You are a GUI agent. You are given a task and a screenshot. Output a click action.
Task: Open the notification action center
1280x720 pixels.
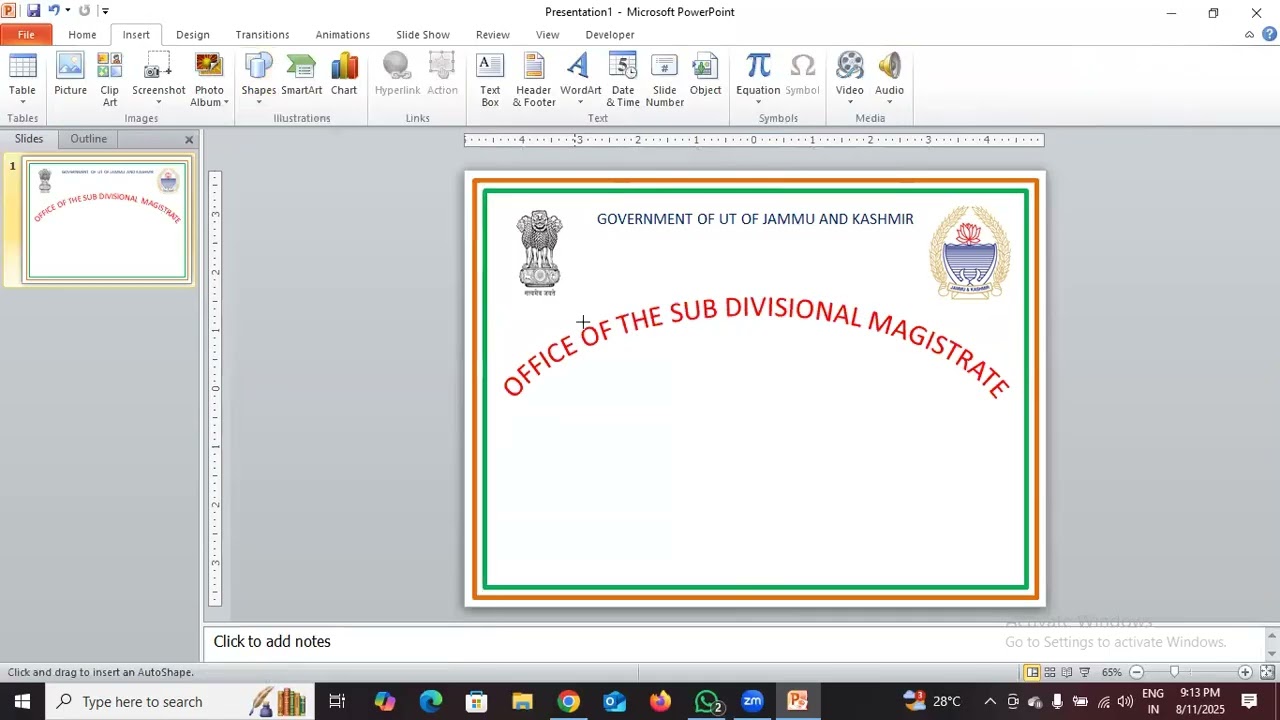(x=1249, y=701)
